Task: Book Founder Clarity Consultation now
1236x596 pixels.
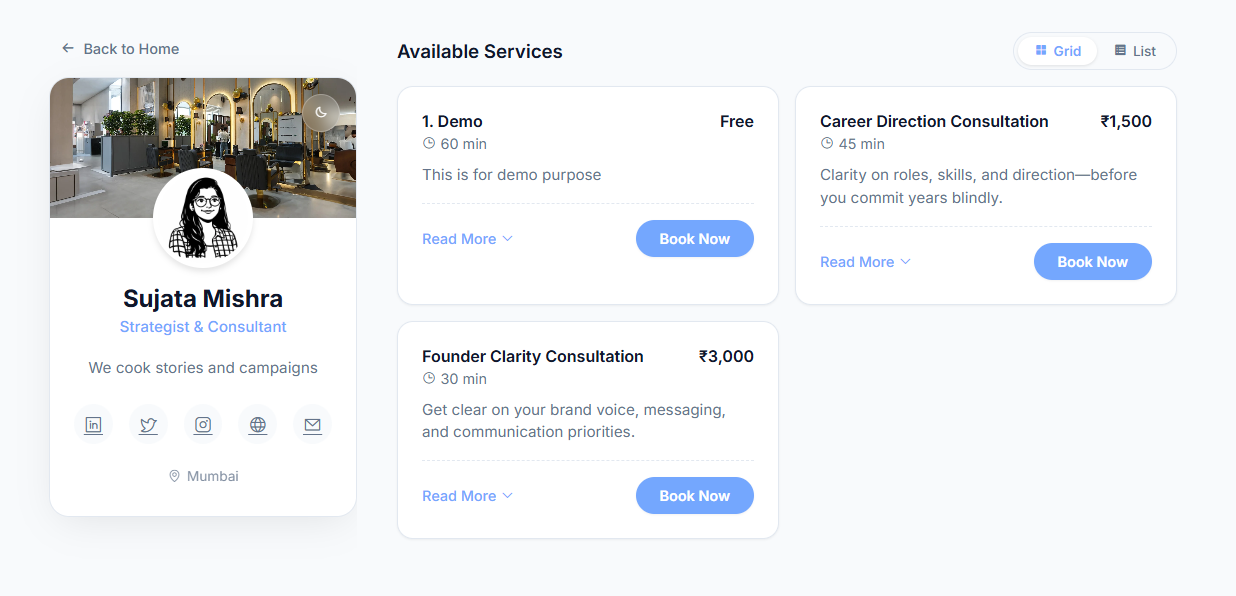Action: pos(695,496)
